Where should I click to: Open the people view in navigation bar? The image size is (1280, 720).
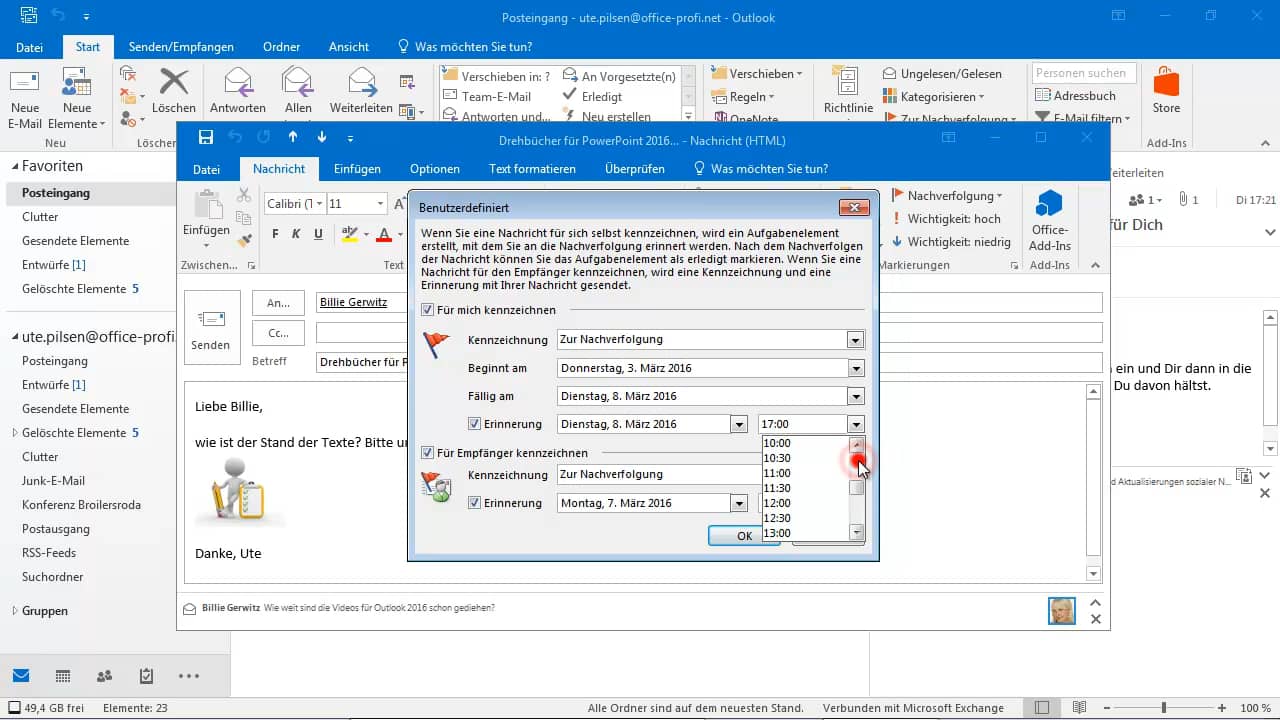coord(104,676)
